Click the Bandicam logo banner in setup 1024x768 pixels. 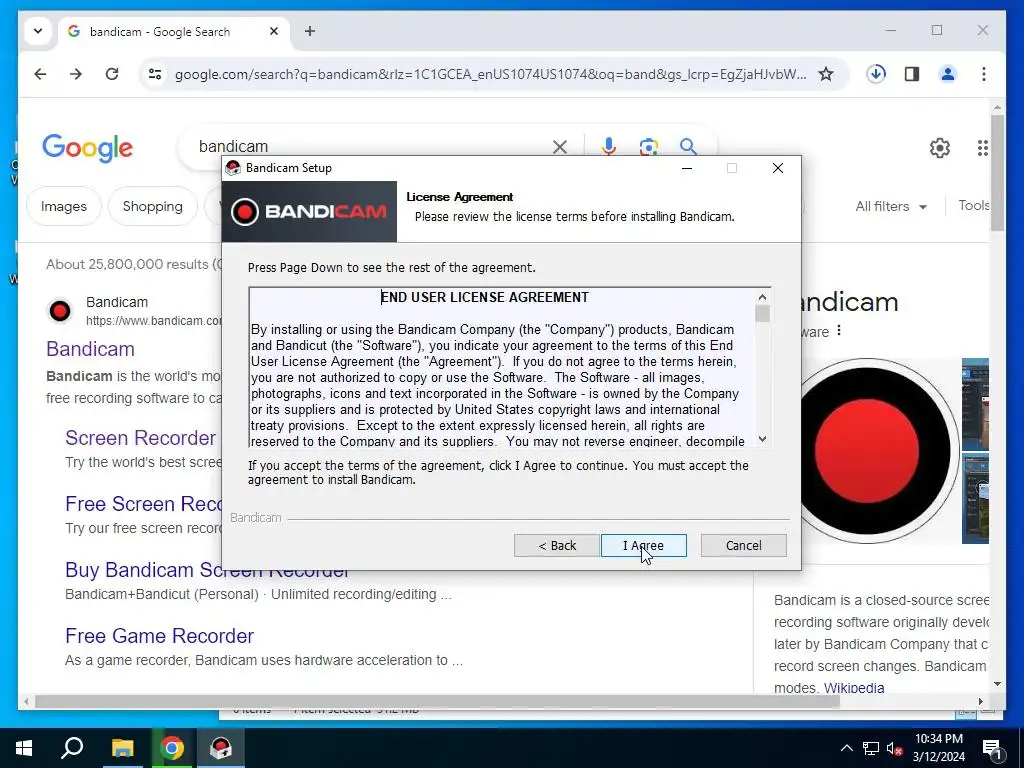(x=309, y=212)
